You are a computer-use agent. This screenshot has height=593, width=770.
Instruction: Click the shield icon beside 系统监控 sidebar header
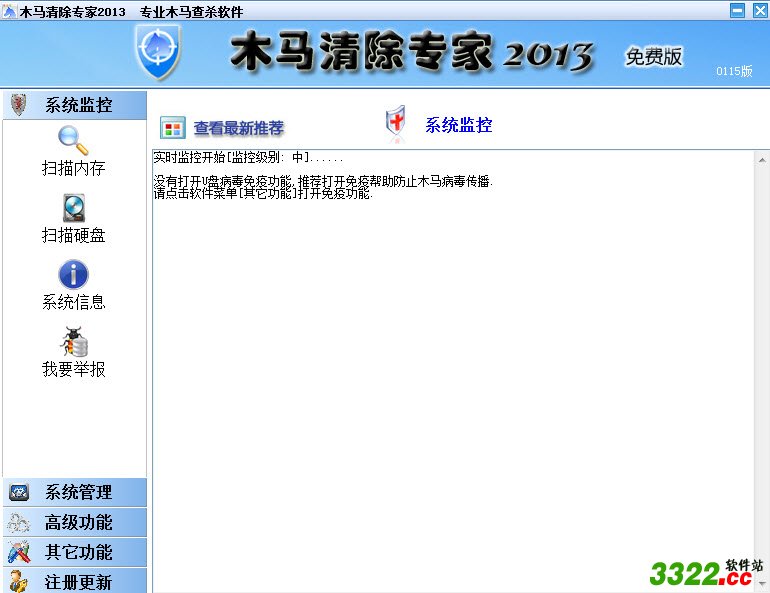coord(19,104)
